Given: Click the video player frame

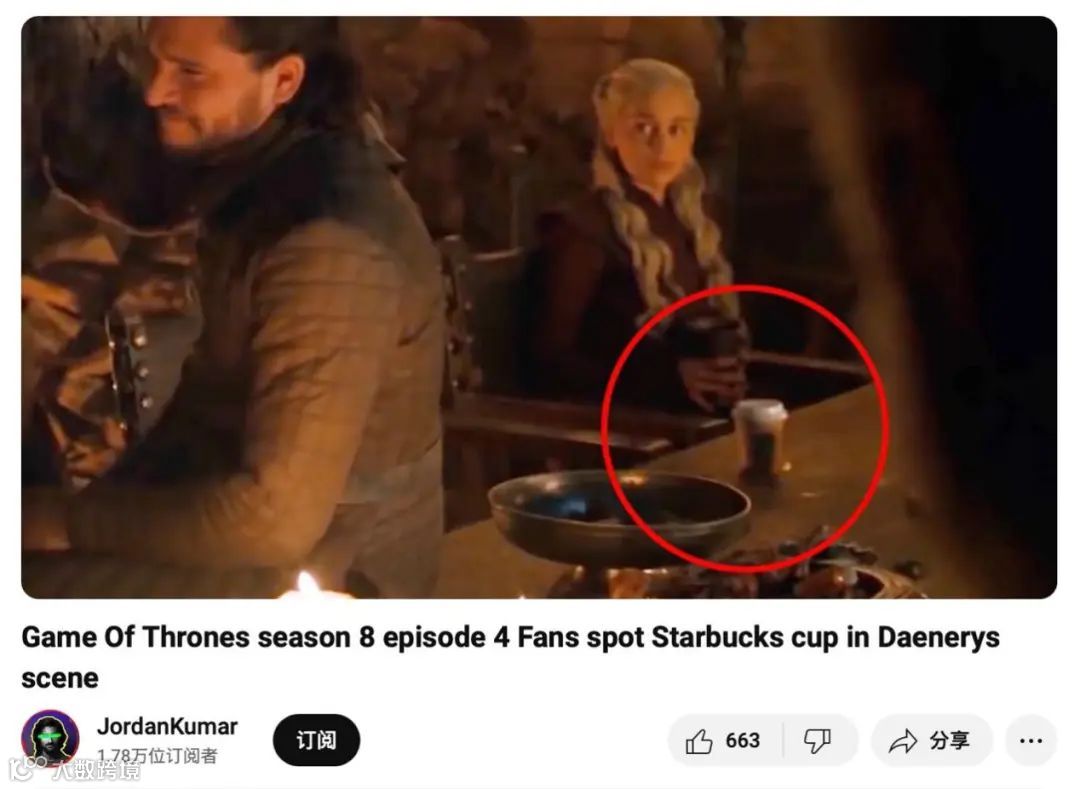Looking at the screenshot, I should coord(539,308).
